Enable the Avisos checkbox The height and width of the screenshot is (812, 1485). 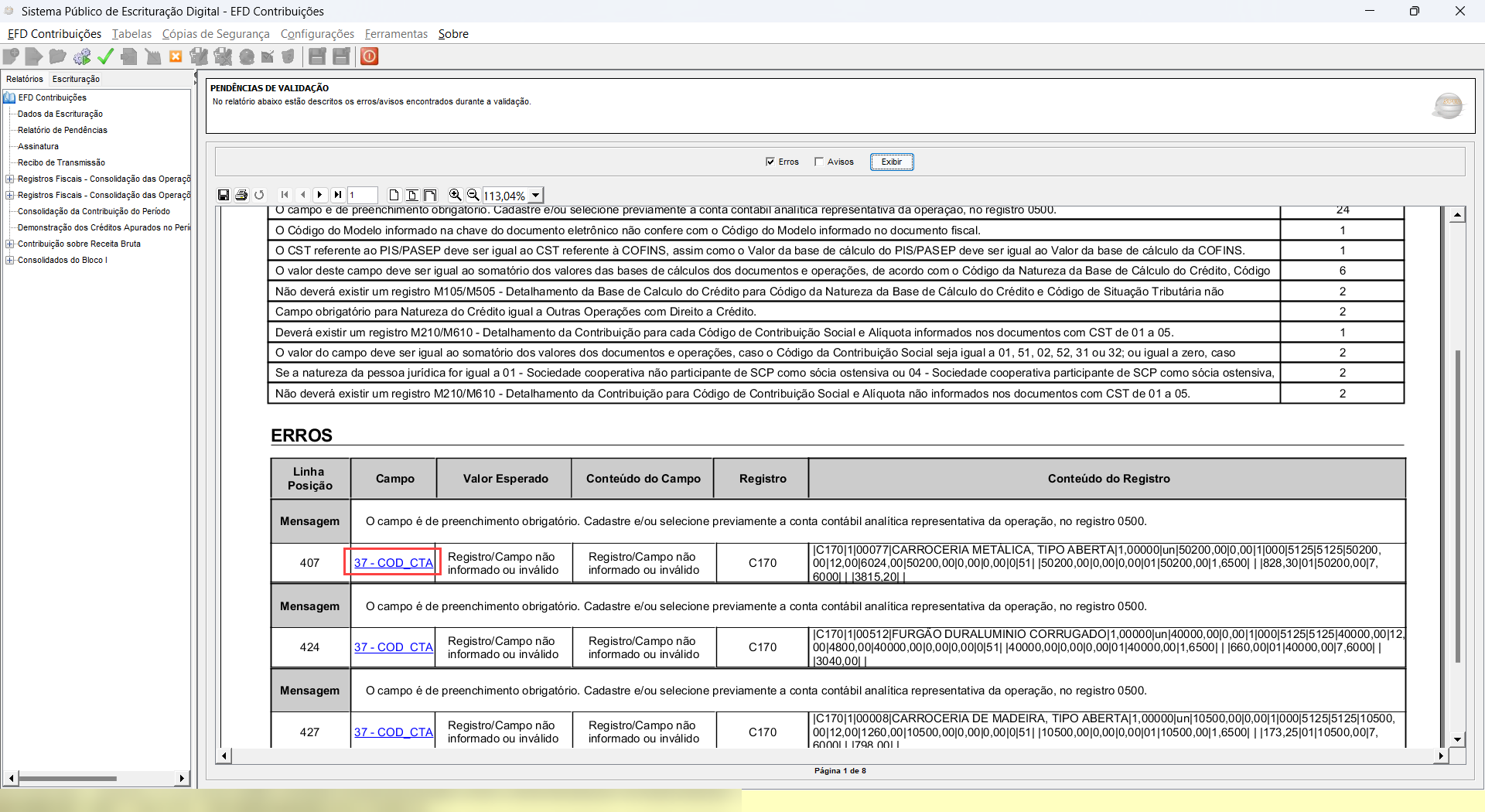tap(819, 162)
